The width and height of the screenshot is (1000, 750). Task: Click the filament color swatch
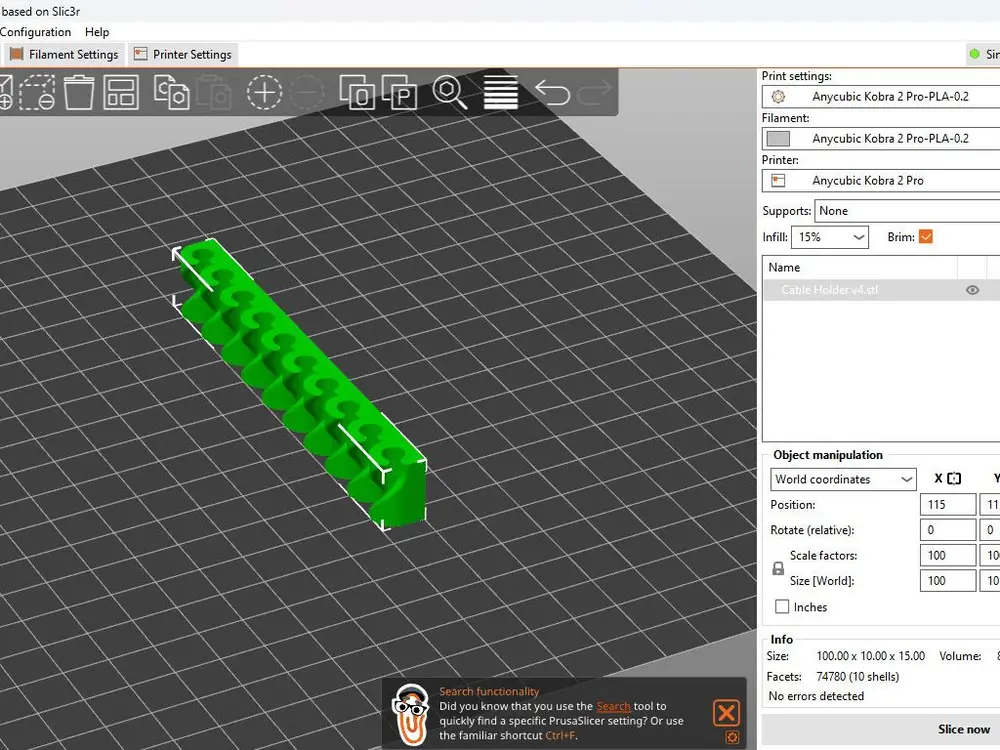(778, 138)
